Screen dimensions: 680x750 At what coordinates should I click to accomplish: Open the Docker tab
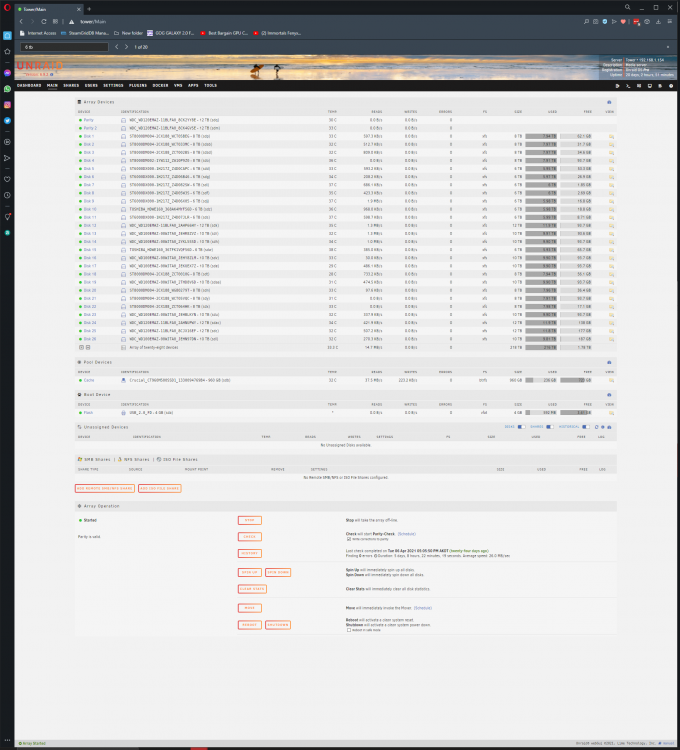click(x=160, y=86)
